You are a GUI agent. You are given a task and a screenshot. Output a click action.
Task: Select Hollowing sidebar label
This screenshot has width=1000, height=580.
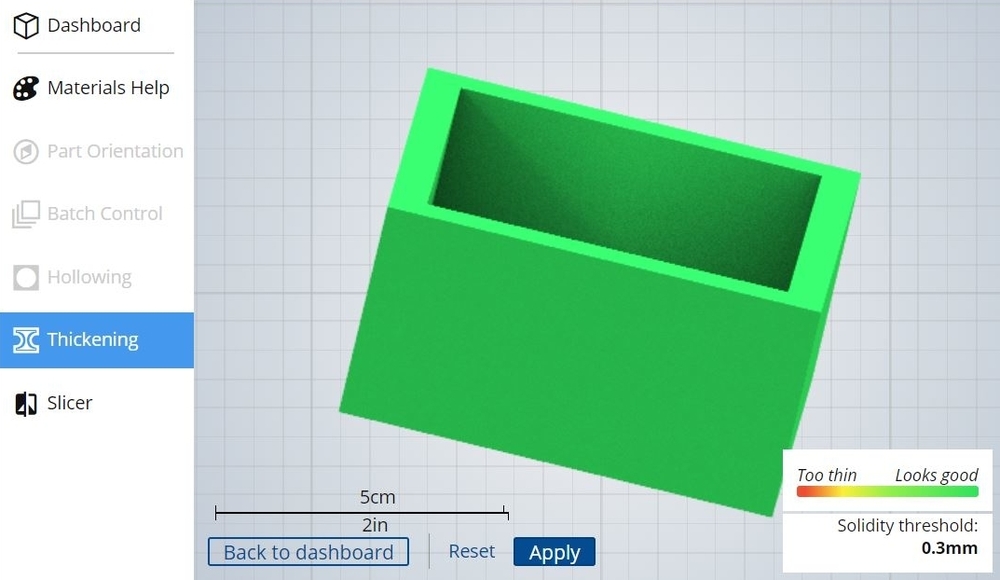(x=89, y=277)
